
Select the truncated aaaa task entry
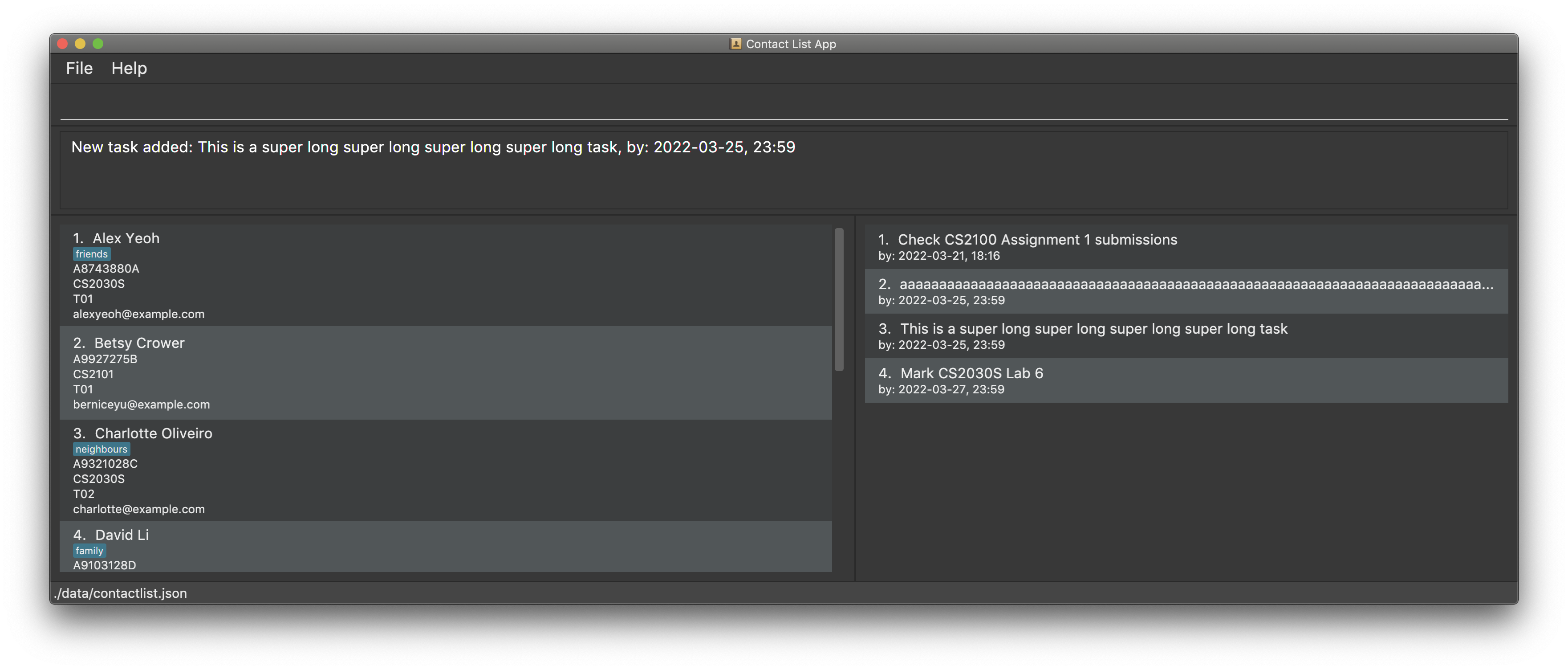[1186, 291]
